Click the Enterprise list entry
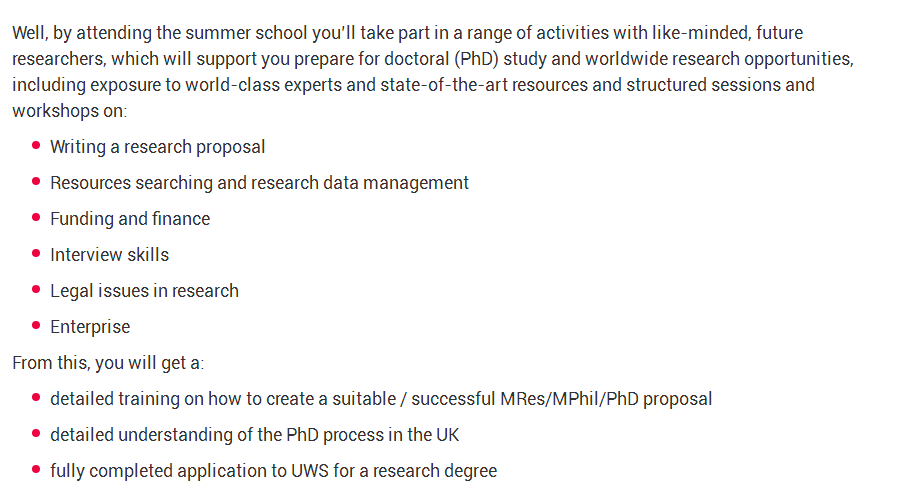 tap(90, 327)
